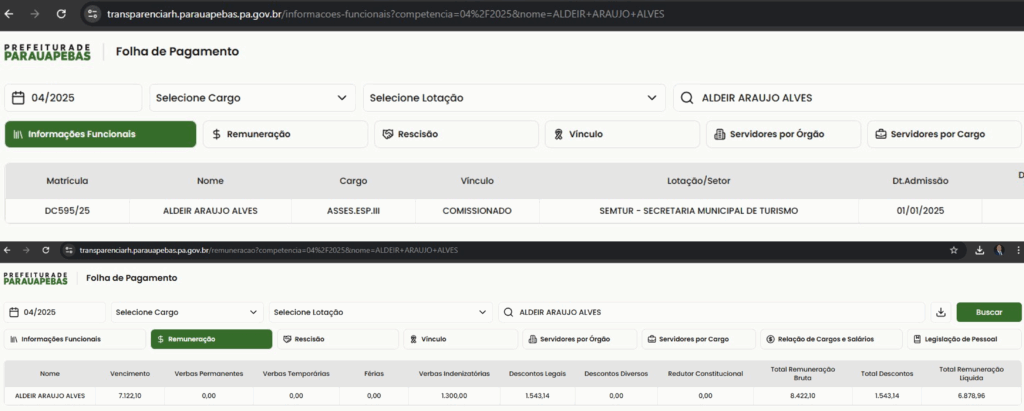This screenshot has width=1024, height=411.
Task: Switch to Informações Funcionais tab in lower window
Action: [x=75, y=339]
